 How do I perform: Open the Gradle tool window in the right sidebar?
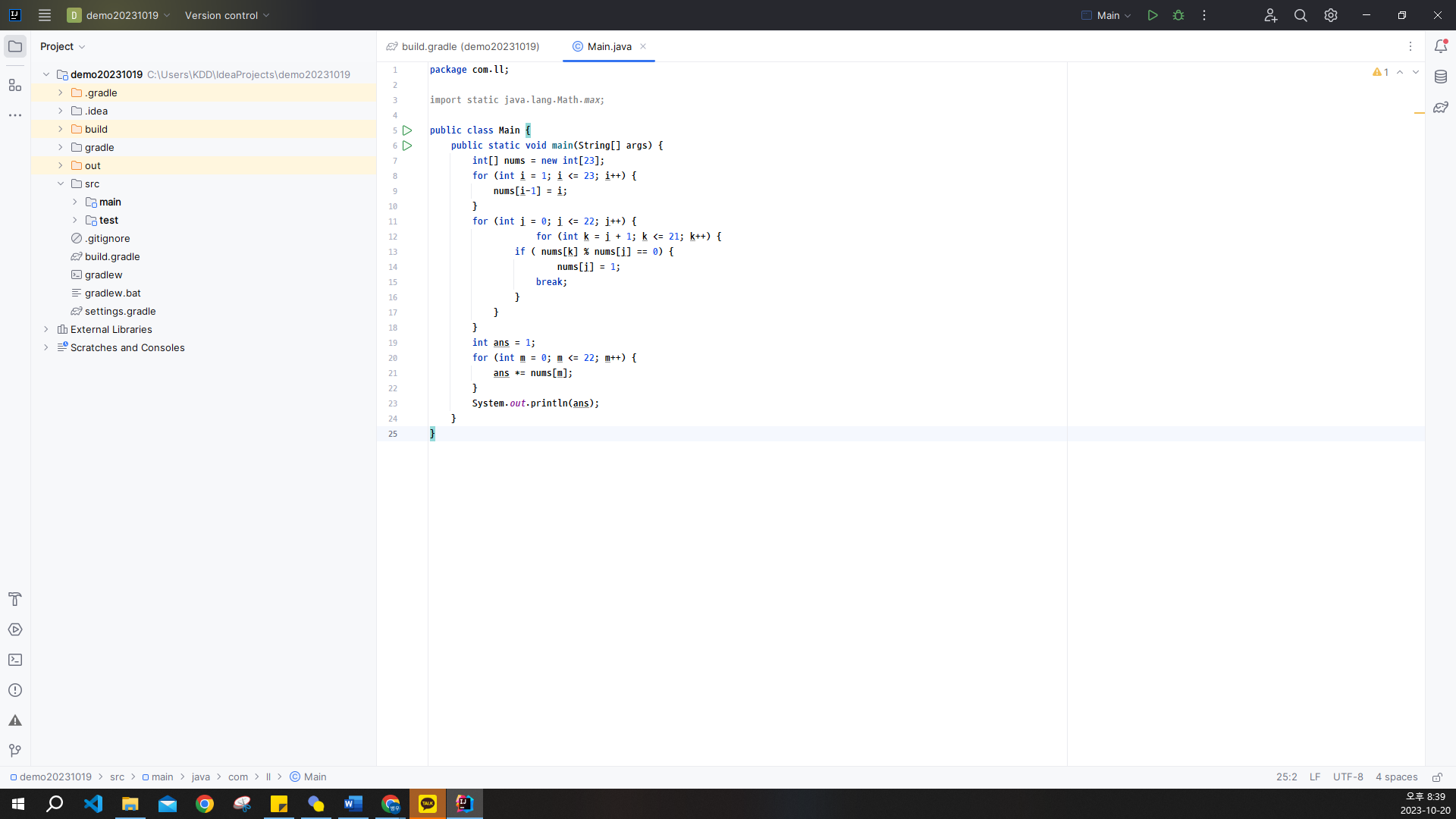[x=1441, y=108]
